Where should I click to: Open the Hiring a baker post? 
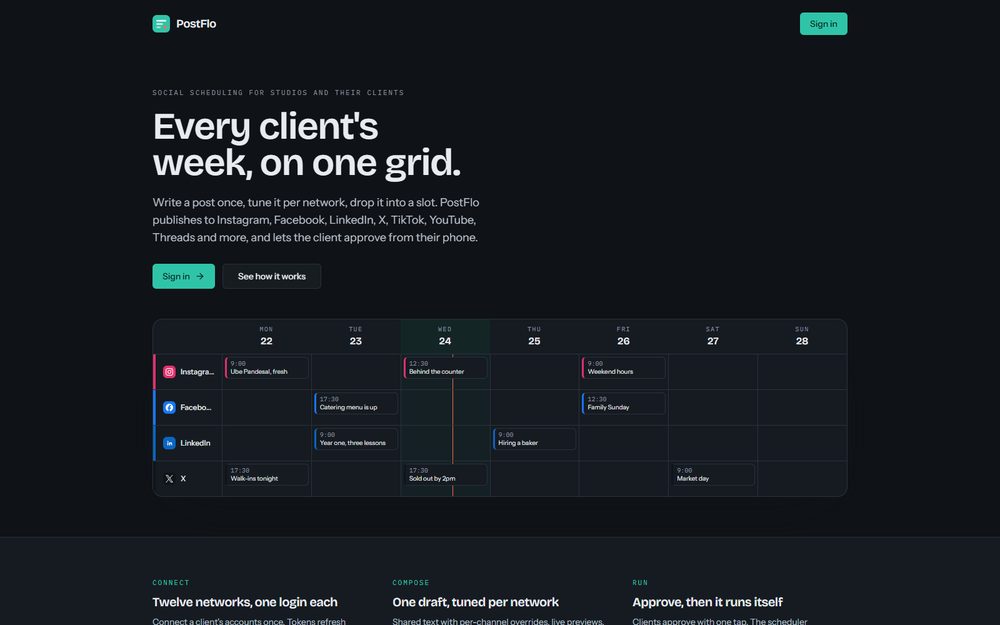click(x=534, y=439)
